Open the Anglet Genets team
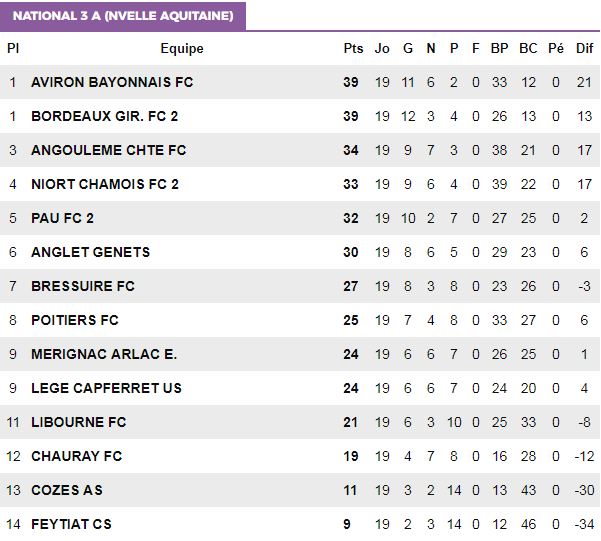Image resolution: width=601 pixels, height=541 pixels. coord(90,252)
